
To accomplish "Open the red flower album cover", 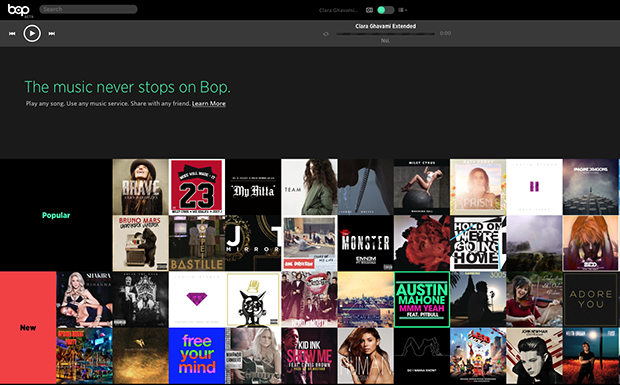I will tap(422, 243).
